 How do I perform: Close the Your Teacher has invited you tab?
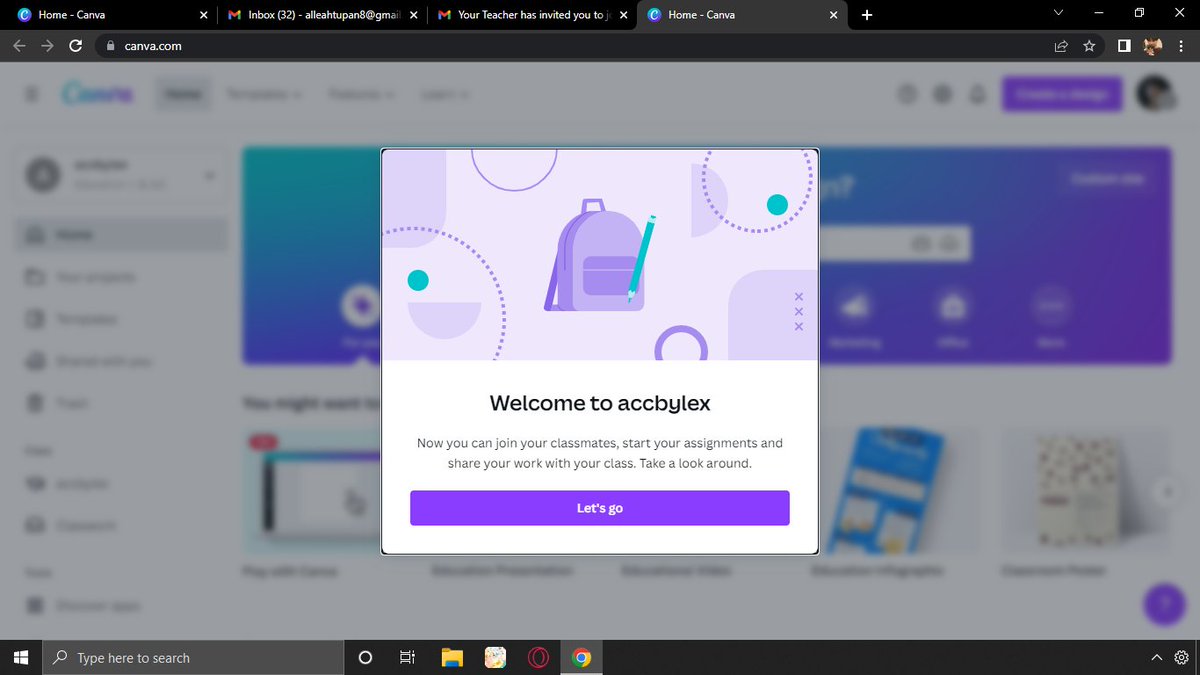[x=623, y=15]
